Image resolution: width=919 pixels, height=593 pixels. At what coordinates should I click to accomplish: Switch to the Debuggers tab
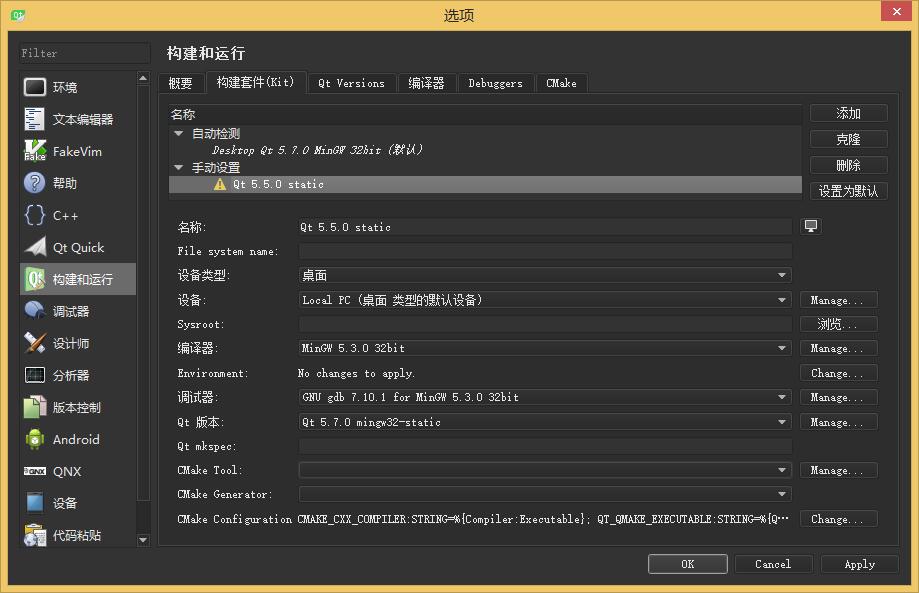coord(495,83)
